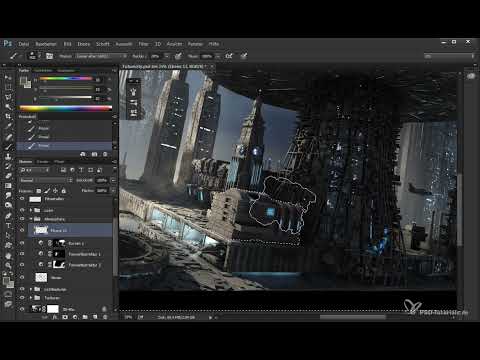Click the brush panel toggle in options bar
480x360 pixels.
(x=49, y=56)
